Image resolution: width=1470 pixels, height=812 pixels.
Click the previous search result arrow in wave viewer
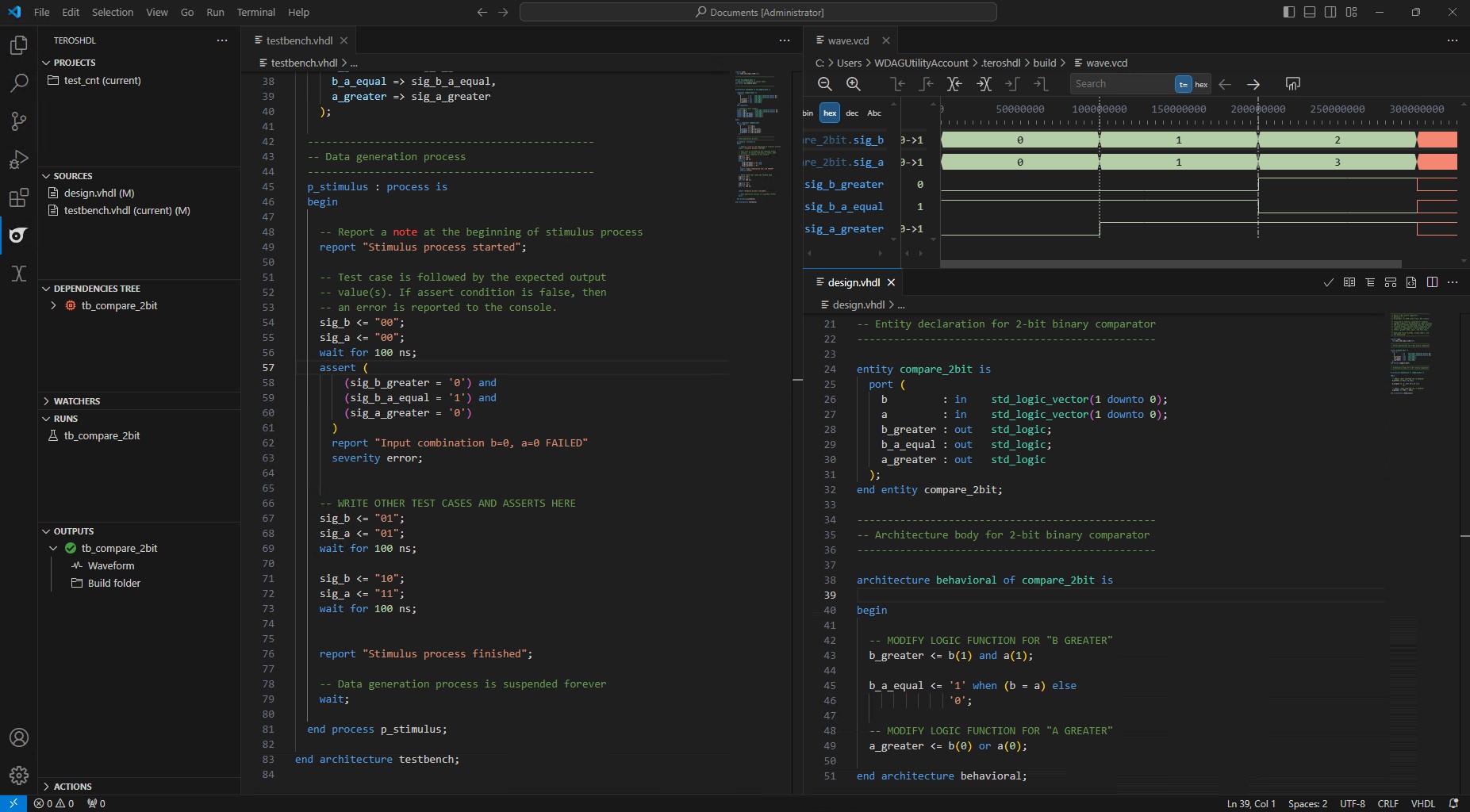[1225, 84]
